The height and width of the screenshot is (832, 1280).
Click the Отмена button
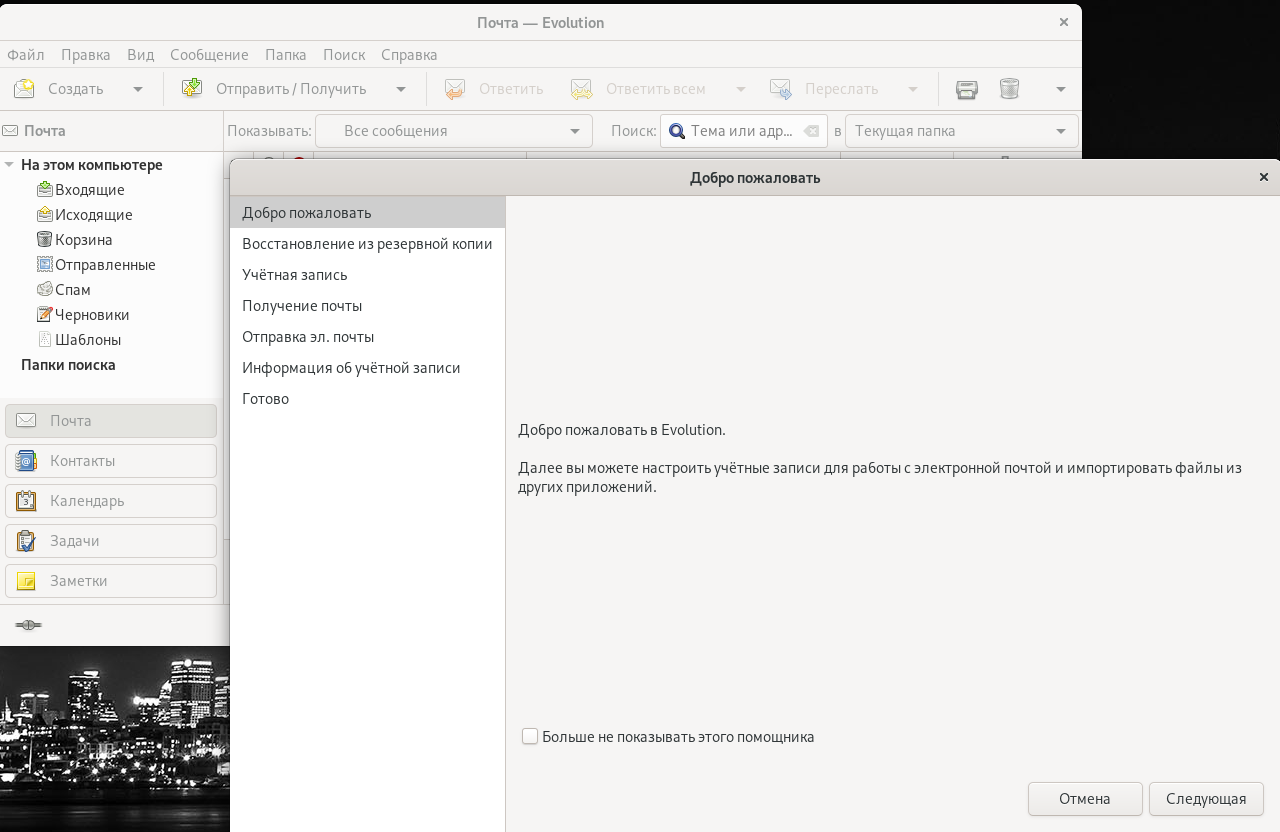(1085, 799)
